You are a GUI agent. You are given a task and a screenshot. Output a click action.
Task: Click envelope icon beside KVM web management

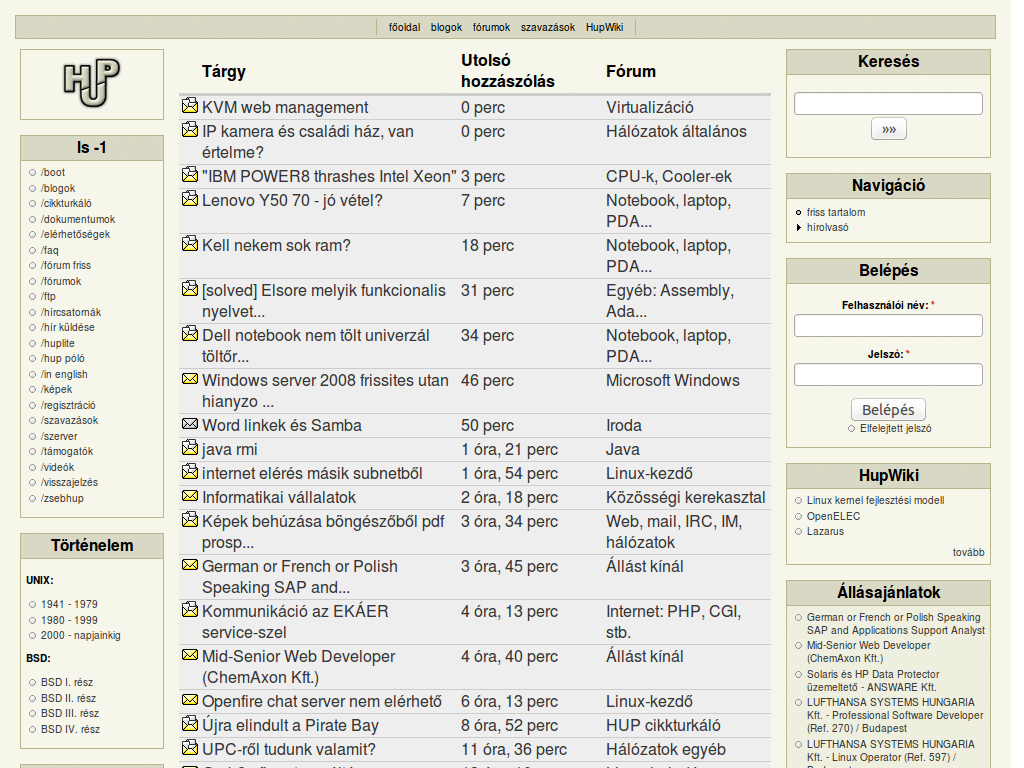(190, 106)
